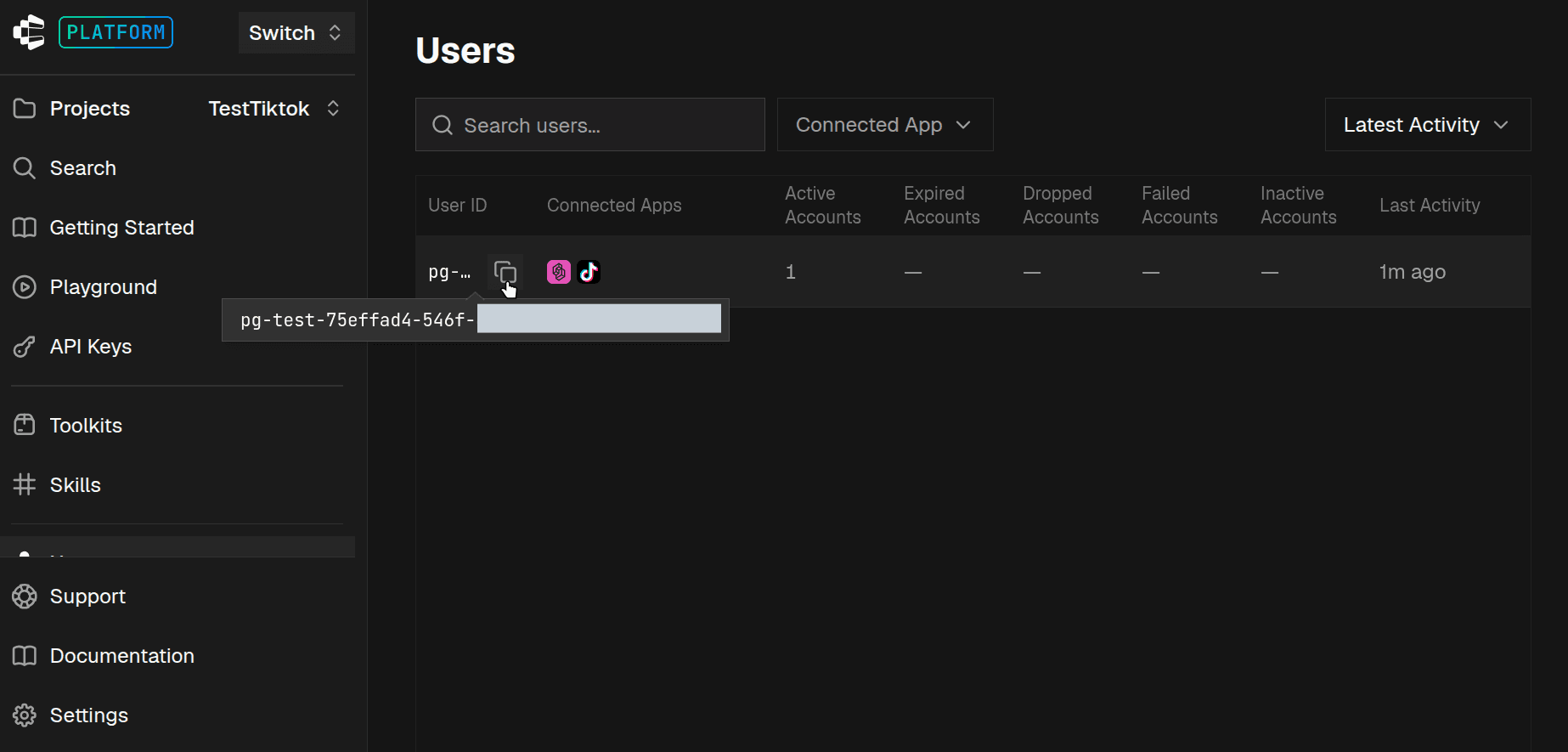Image resolution: width=1568 pixels, height=752 pixels.
Task: Click the 1m ago last activity cell
Action: pos(1413,272)
